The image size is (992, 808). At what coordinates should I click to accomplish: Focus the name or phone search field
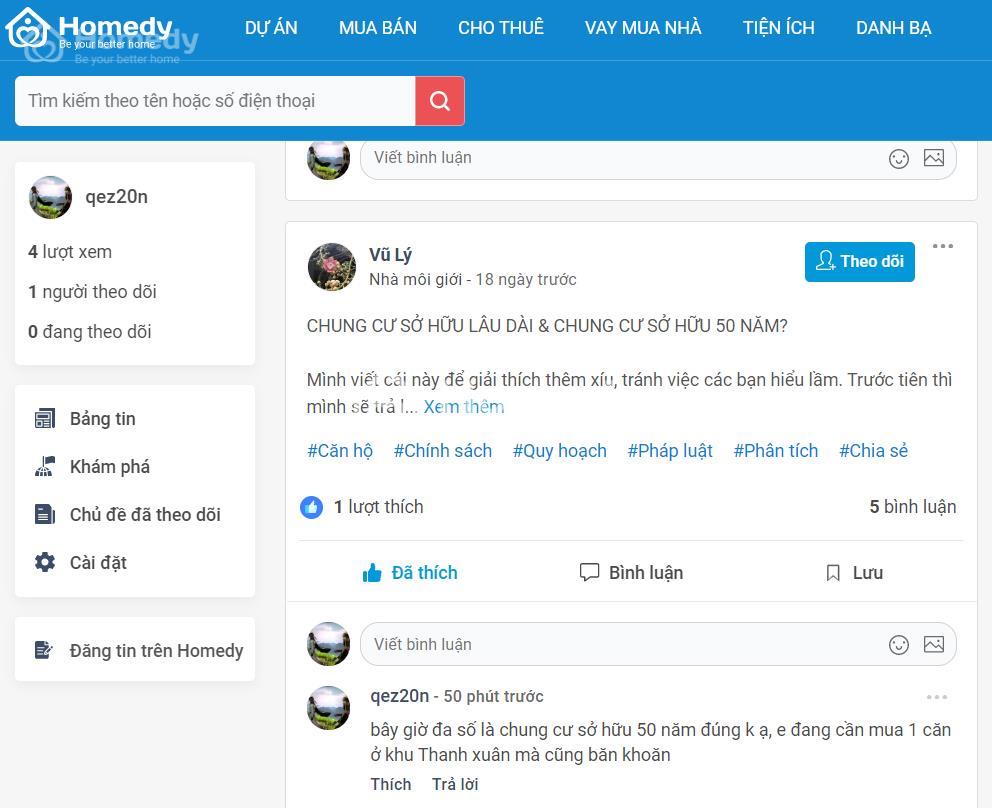215,101
